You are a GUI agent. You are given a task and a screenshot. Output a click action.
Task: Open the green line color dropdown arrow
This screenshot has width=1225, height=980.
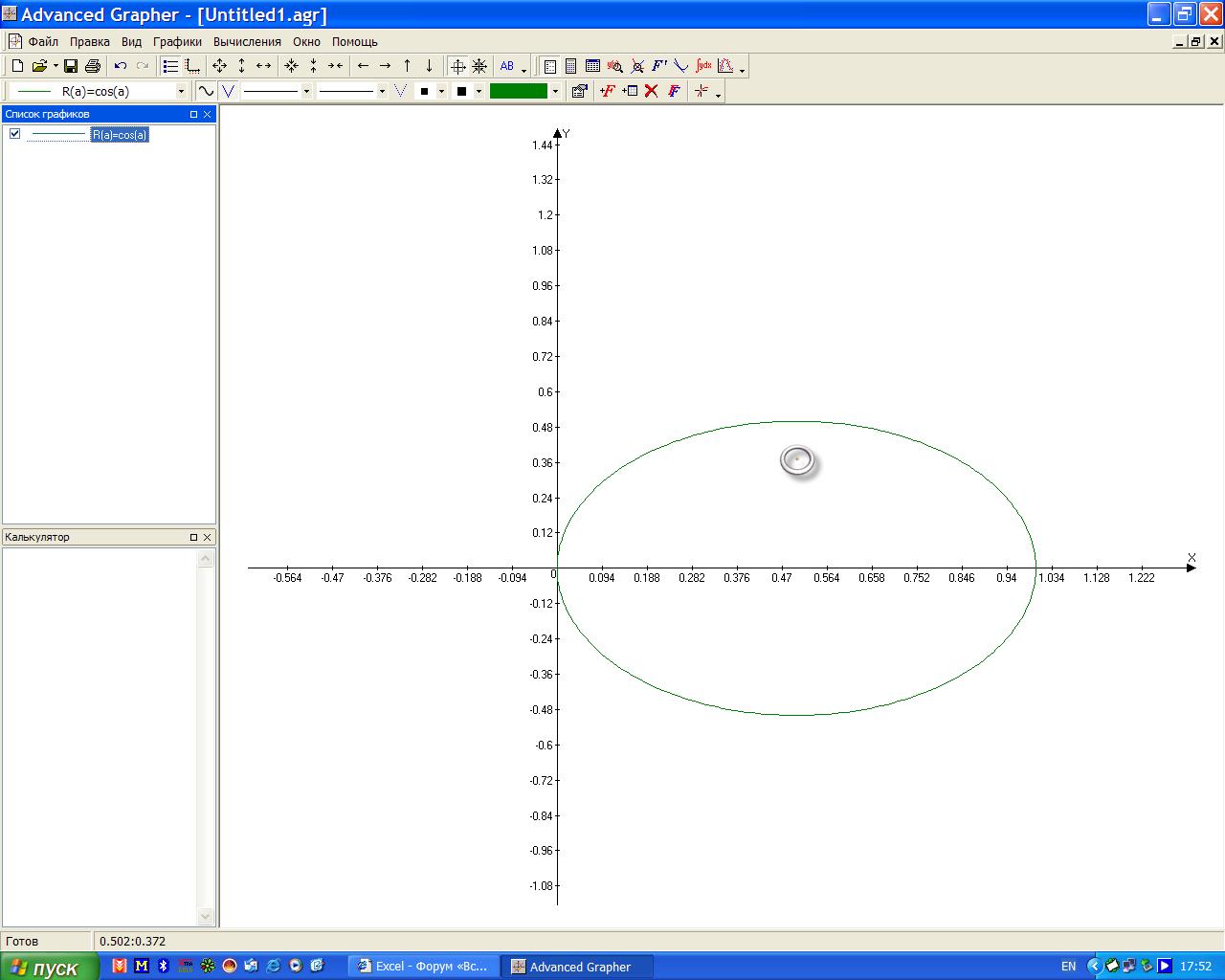point(555,91)
